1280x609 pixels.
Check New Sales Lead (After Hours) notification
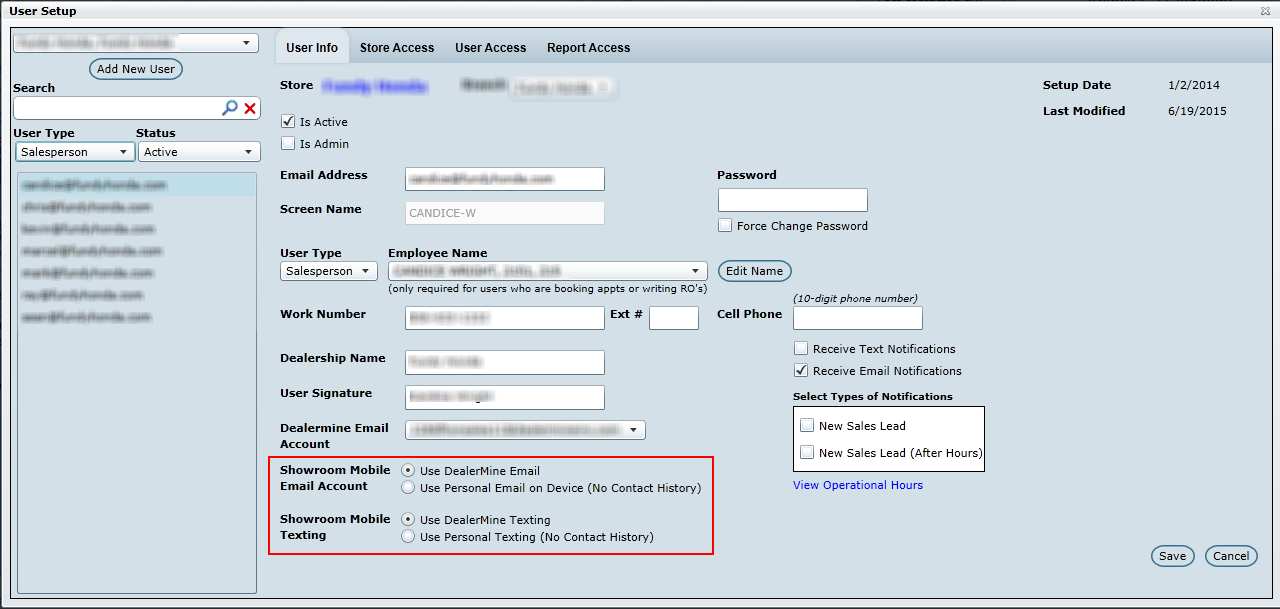[807, 453]
